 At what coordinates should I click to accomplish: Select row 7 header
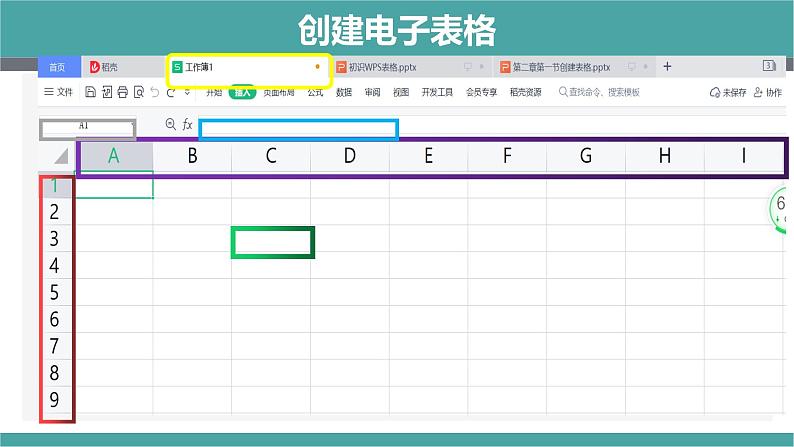click(x=55, y=346)
